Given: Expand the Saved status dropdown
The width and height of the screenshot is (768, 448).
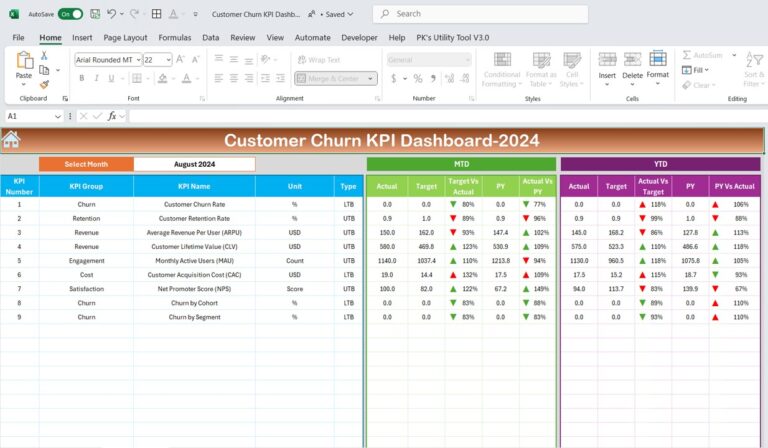Looking at the screenshot, I should [350, 14].
